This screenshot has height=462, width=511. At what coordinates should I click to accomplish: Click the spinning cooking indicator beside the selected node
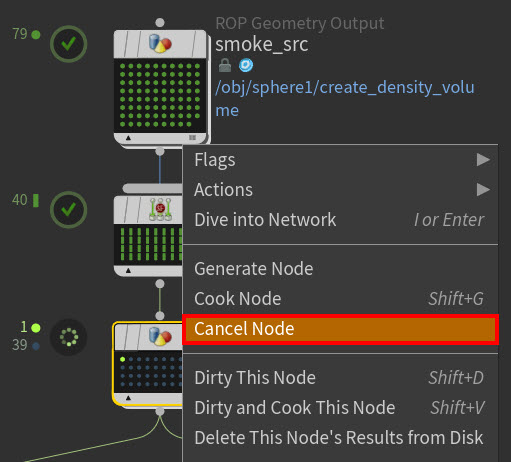coord(69,337)
